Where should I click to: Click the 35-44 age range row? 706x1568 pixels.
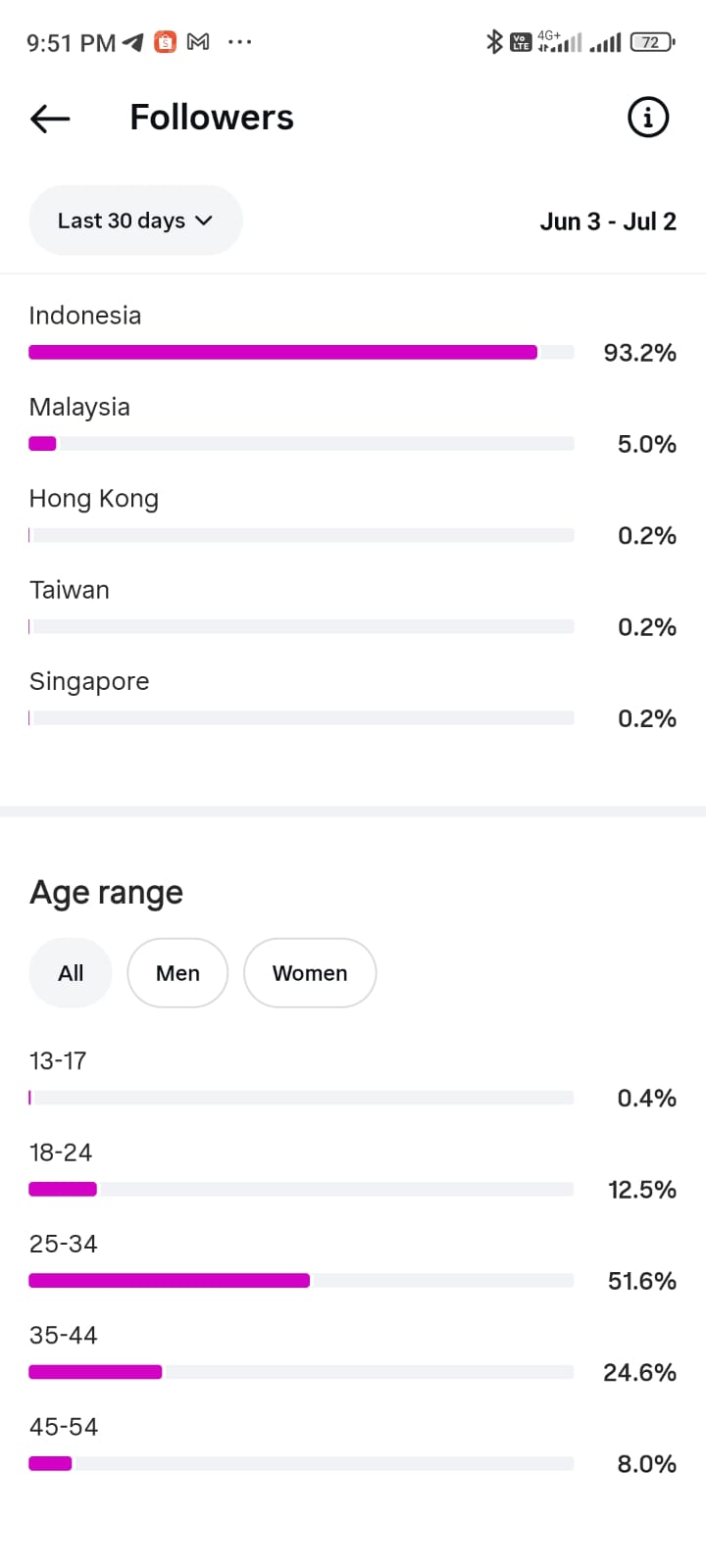pyautogui.click(x=353, y=1353)
